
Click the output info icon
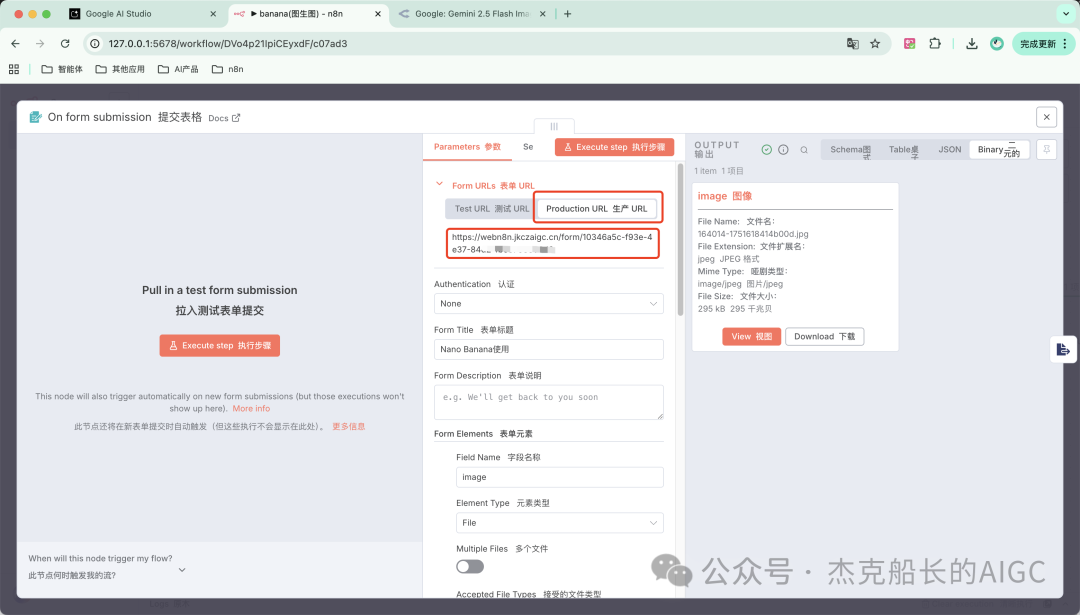click(783, 149)
